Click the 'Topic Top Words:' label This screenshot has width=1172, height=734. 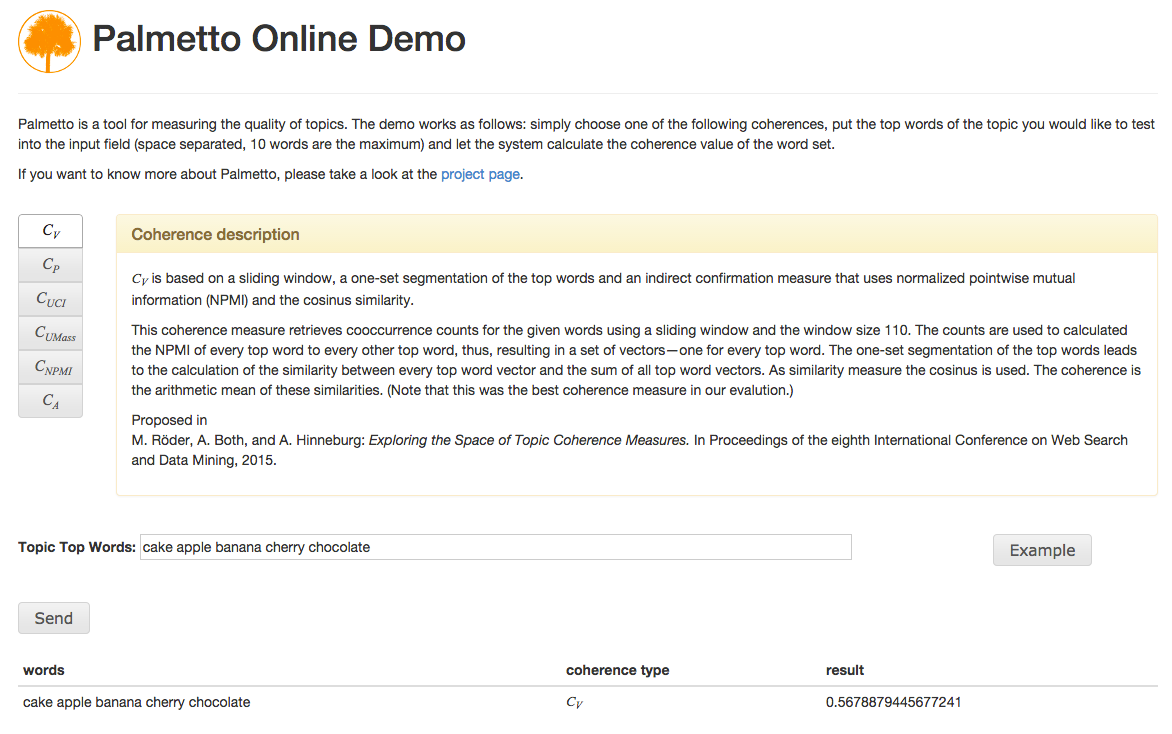coord(77,547)
